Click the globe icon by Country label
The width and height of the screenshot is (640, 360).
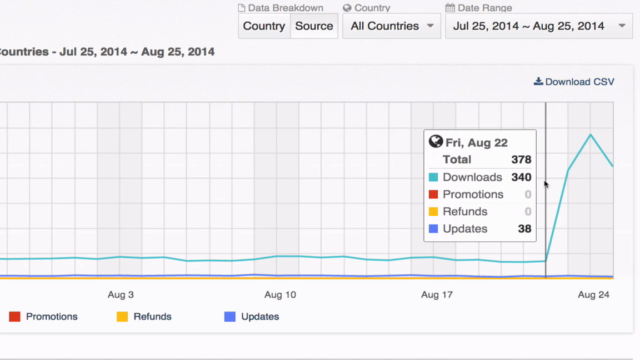tap(347, 8)
